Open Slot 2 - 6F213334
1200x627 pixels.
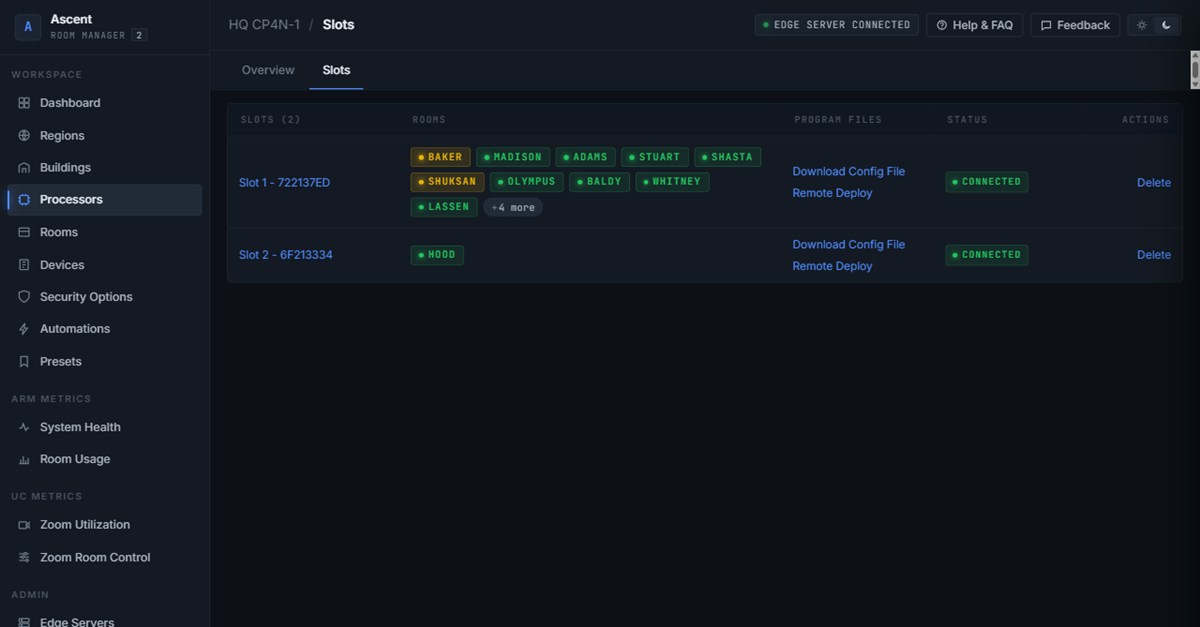[285, 255]
